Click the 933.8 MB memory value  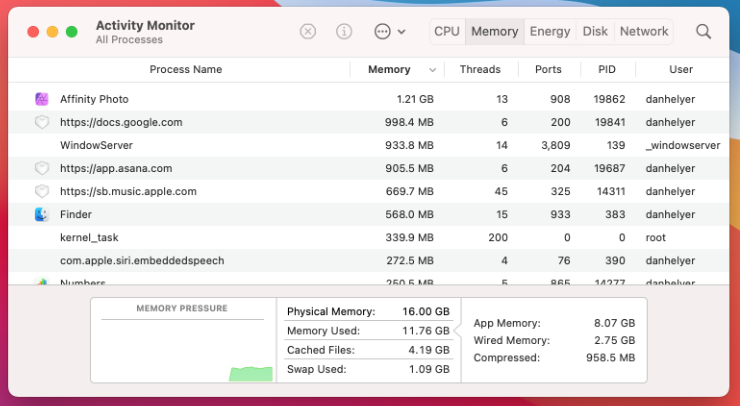point(409,145)
